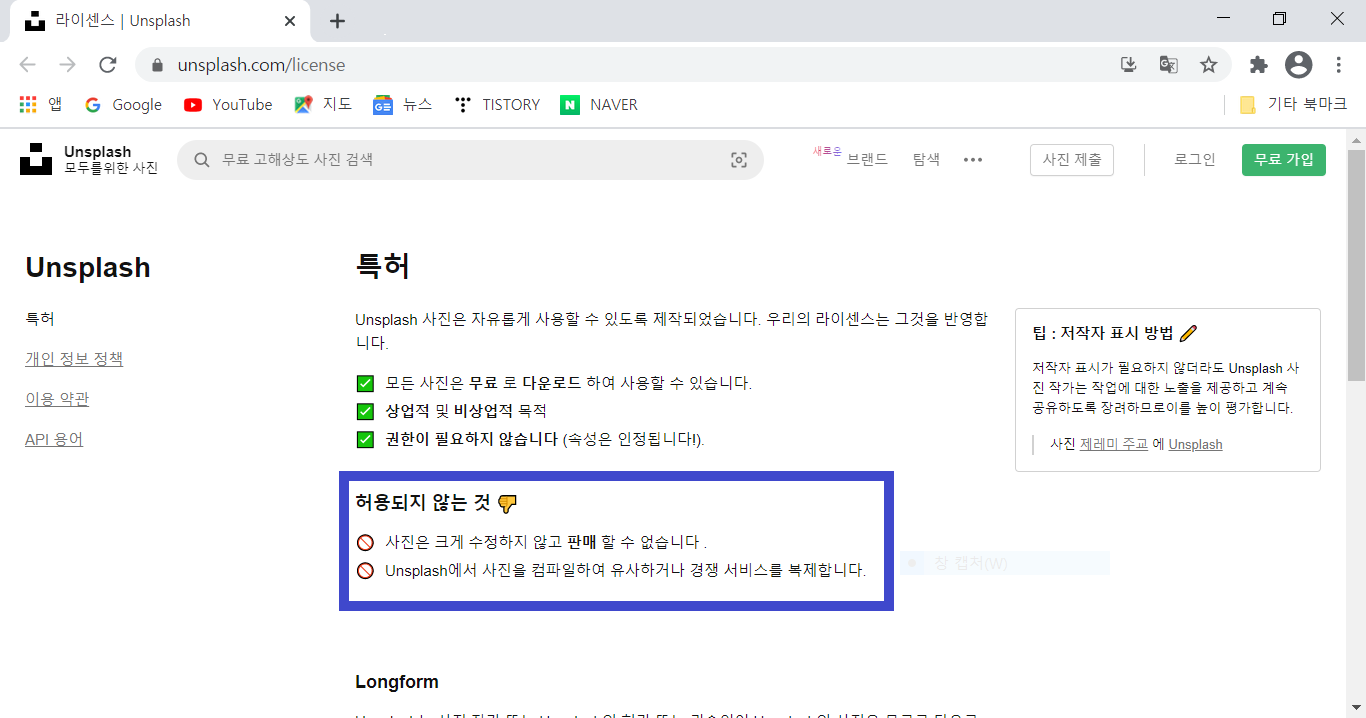Image resolution: width=1366 pixels, height=718 pixels.
Task: Open the TISTORY bookmark
Action: (496, 104)
